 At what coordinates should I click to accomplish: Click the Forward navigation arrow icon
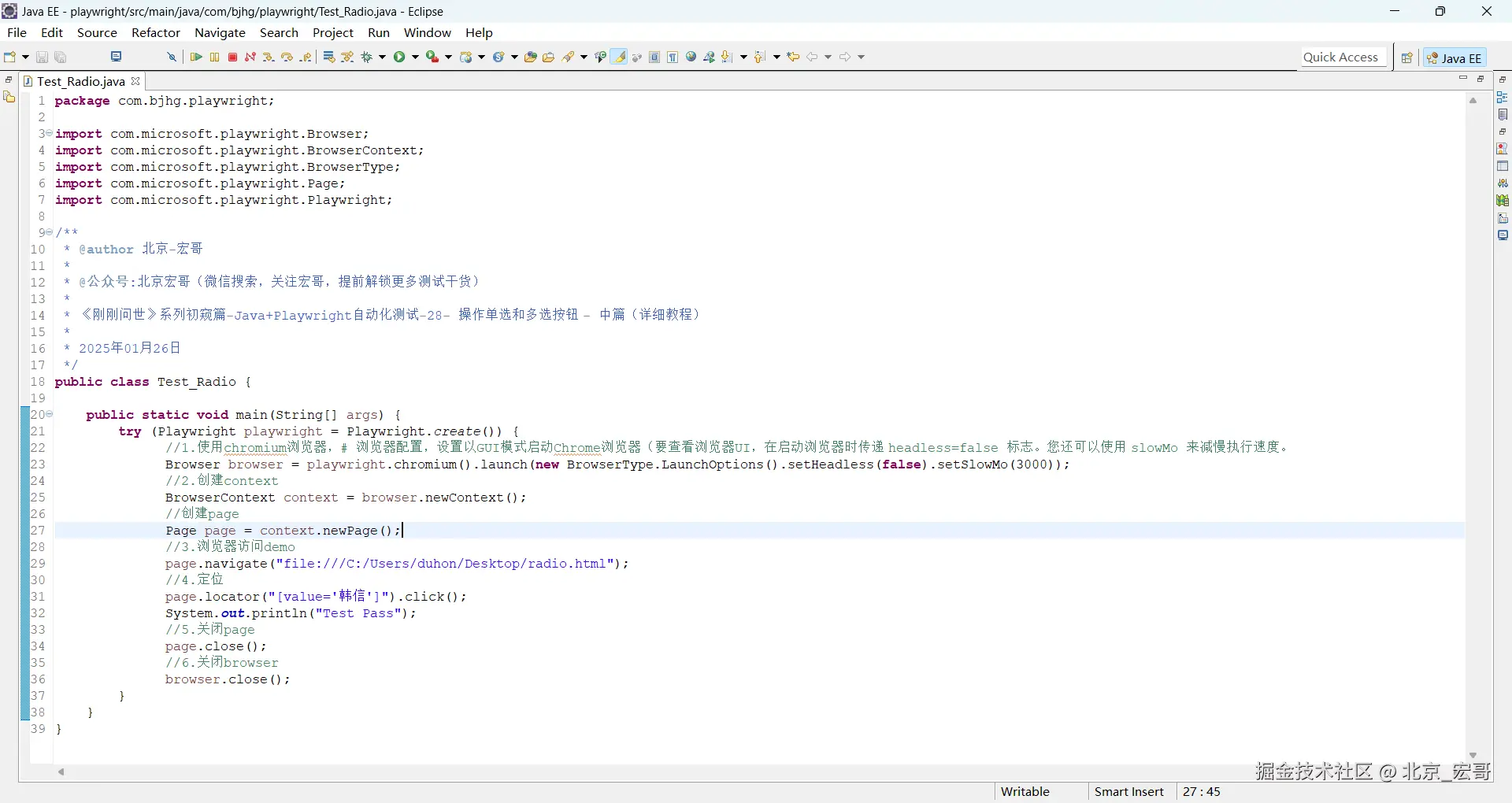tap(845, 57)
